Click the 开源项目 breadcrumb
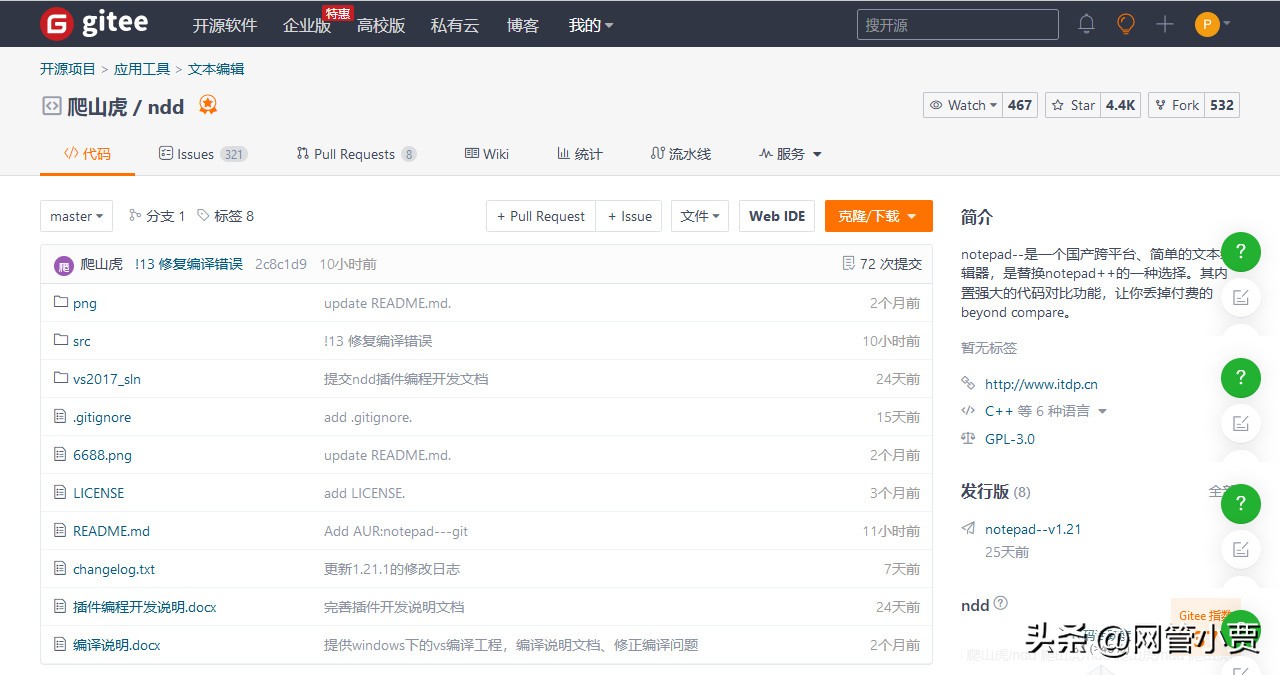Viewport: 1280px width, 675px height. tap(68, 69)
